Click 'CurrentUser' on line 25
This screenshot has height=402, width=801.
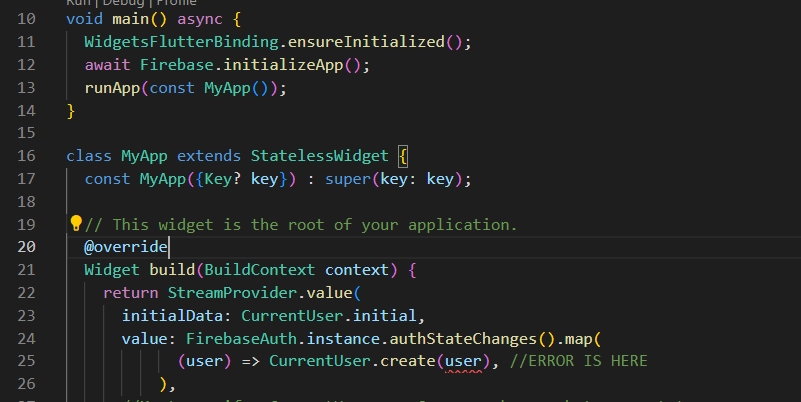click(x=320, y=361)
